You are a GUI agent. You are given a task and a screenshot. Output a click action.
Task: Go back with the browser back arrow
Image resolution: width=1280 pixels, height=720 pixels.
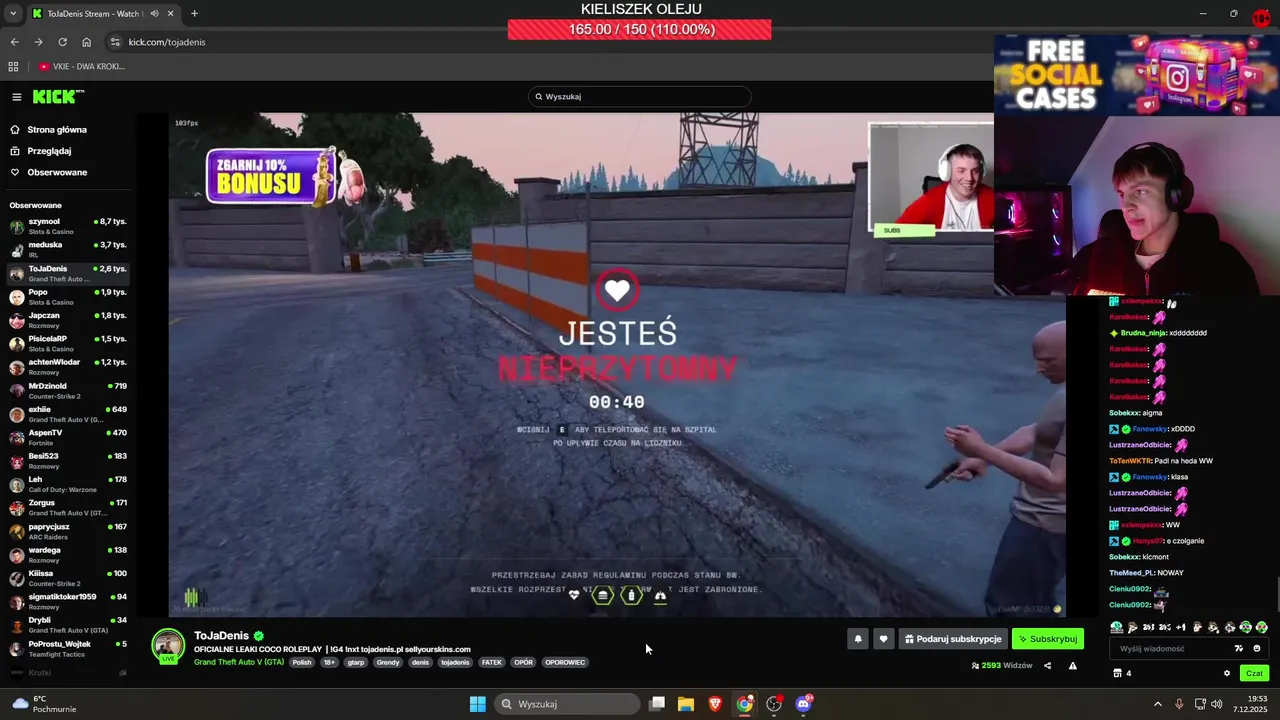click(x=14, y=42)
